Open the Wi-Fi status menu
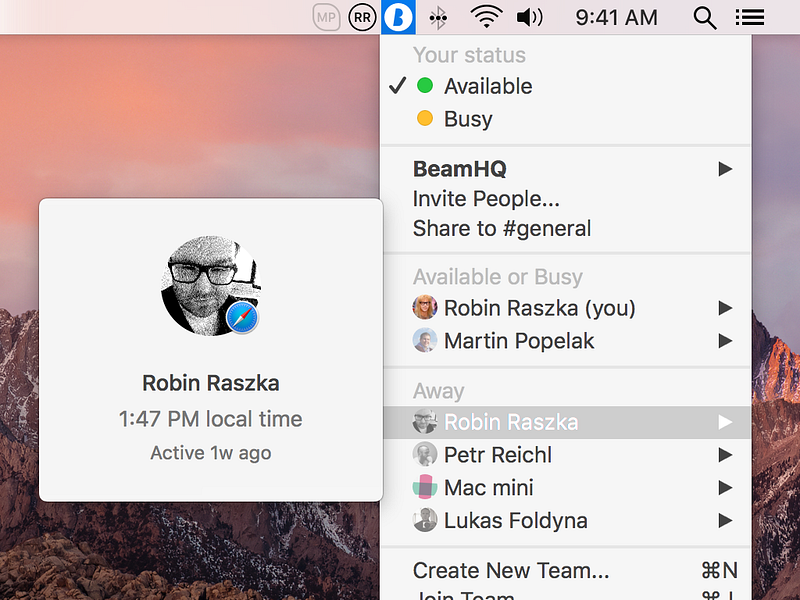 tap(486, 17)
